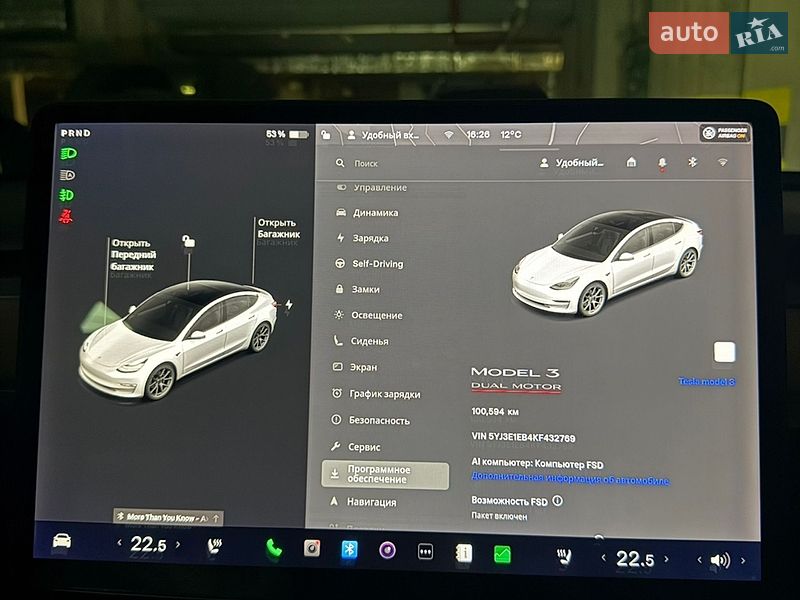Open the Self-Driving settings
The width and height of the screenshot is (800, 600).
pos(369,264)
